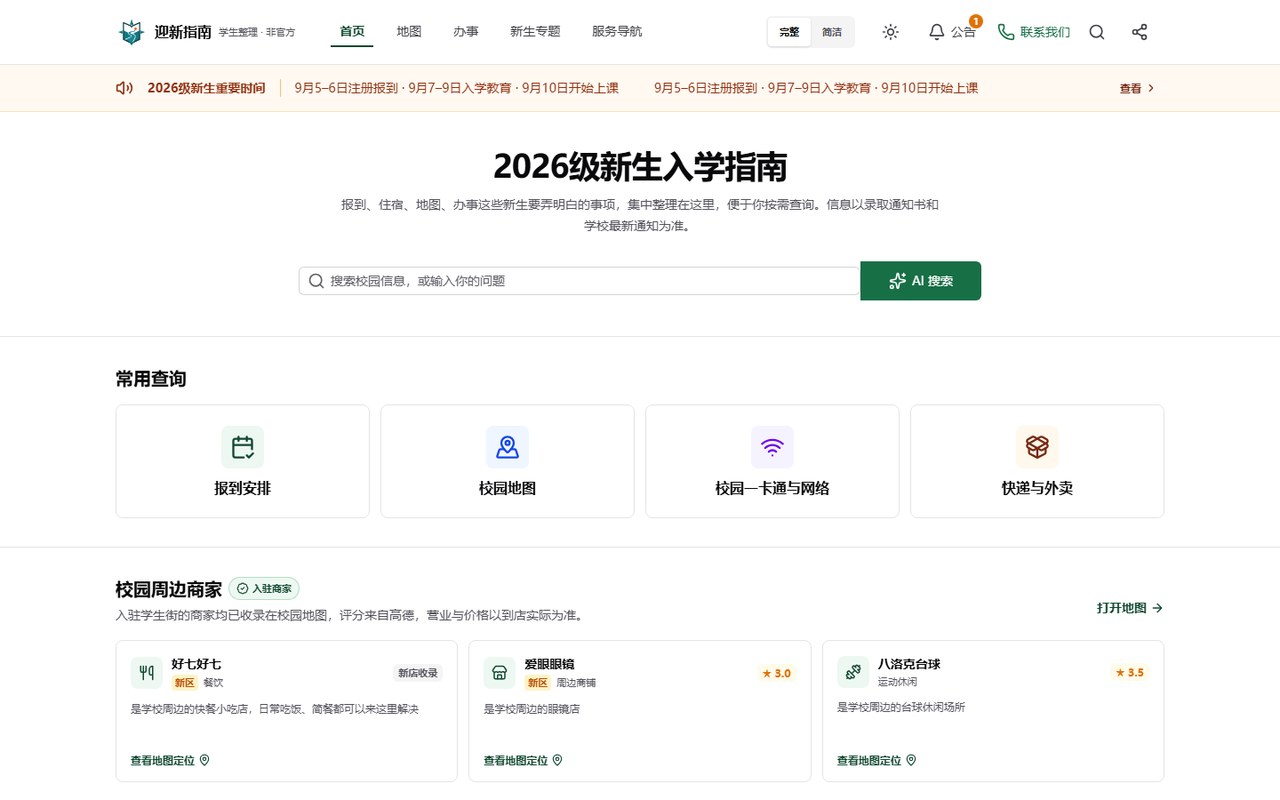Screen dimensions: 1280x800
Task: Open the 地图 nav tab
Action: click(409, 31)
